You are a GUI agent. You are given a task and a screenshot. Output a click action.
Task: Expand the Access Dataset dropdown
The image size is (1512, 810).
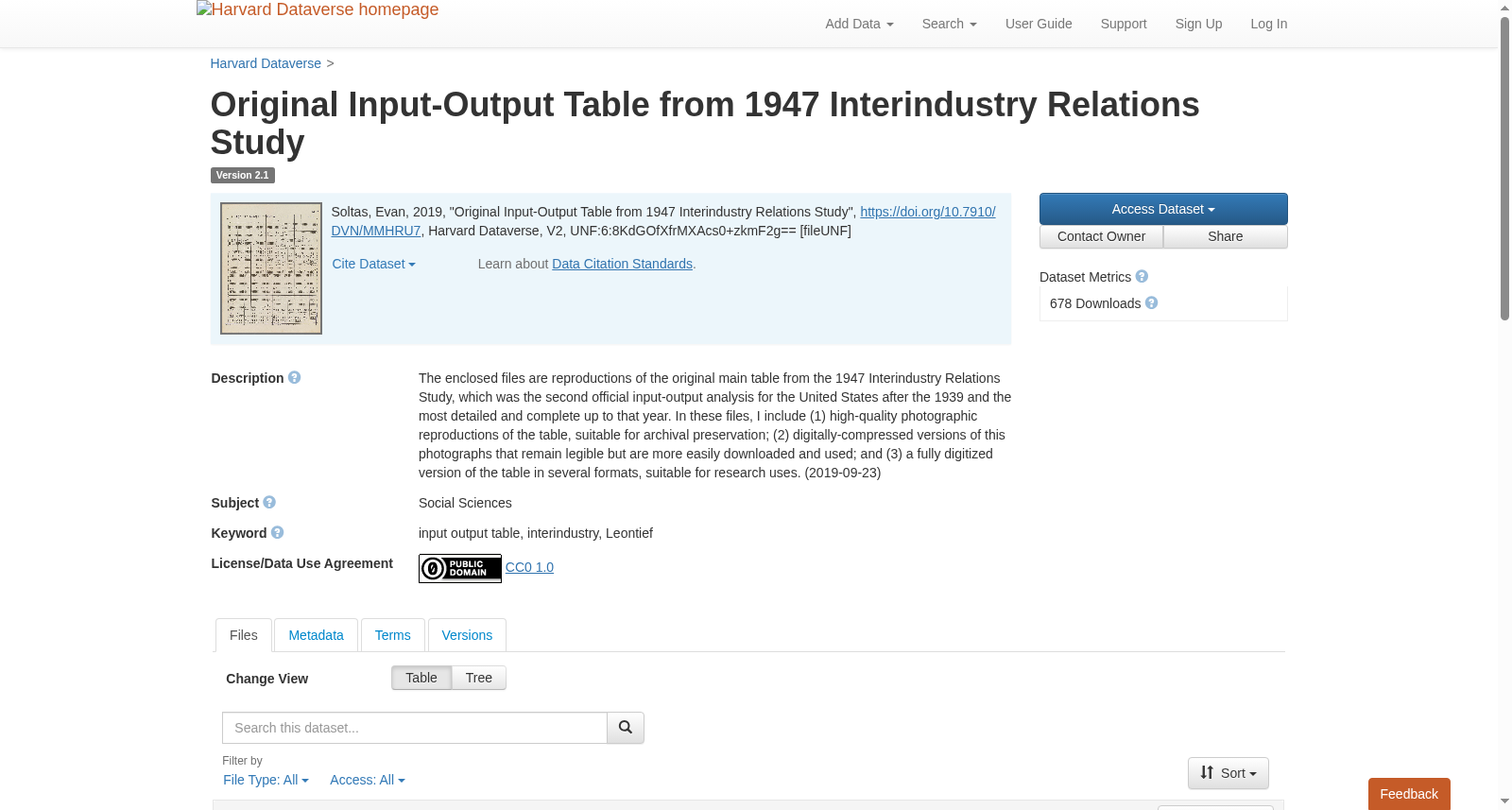(x=1163, y=209)
